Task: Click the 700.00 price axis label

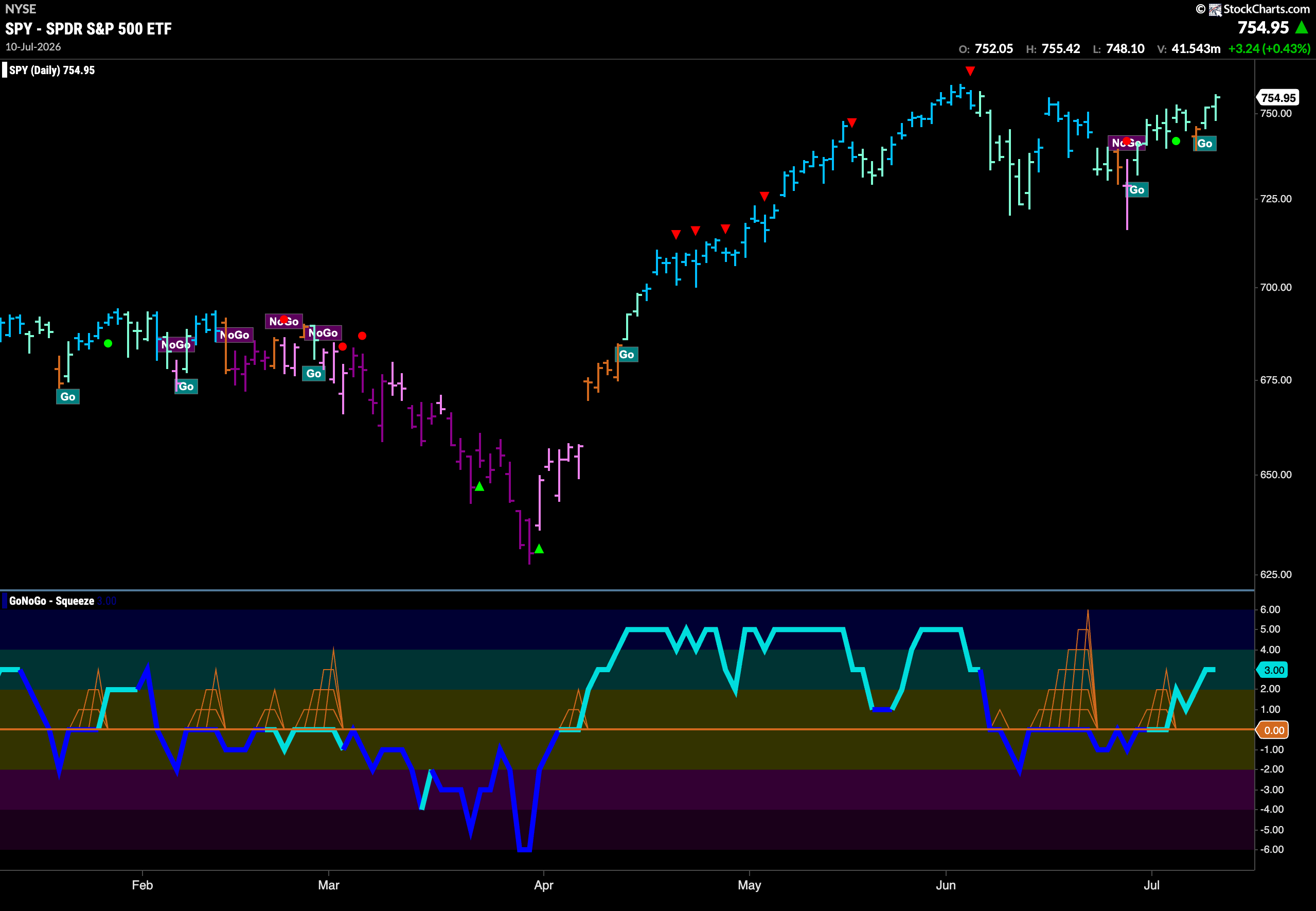Action: point(1275,287)
